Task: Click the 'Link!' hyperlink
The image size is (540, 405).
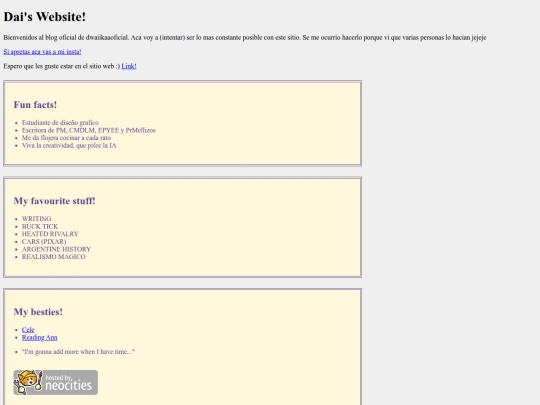Action: (129, 66)
